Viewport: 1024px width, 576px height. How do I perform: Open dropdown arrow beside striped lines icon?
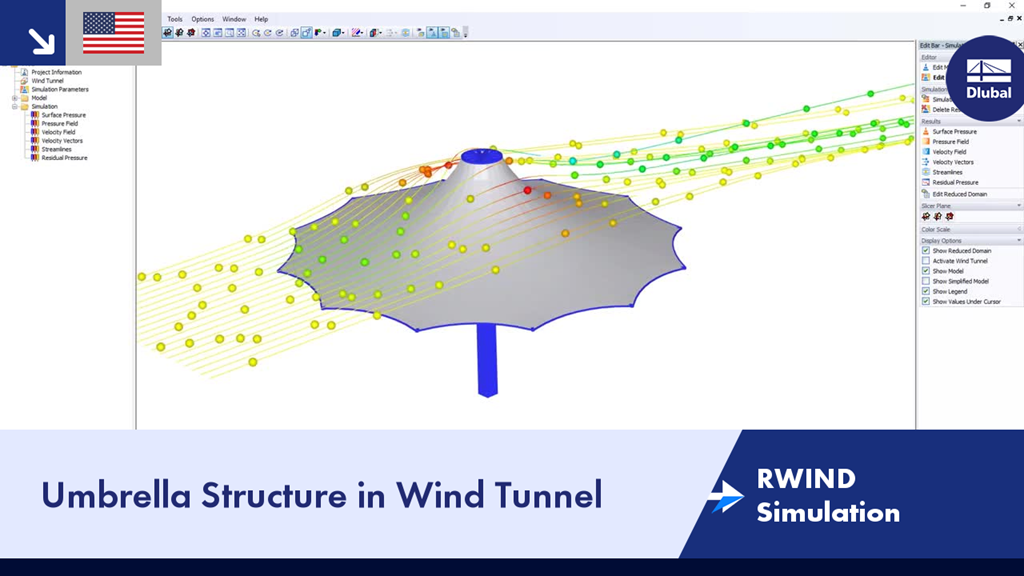(362, 33)
